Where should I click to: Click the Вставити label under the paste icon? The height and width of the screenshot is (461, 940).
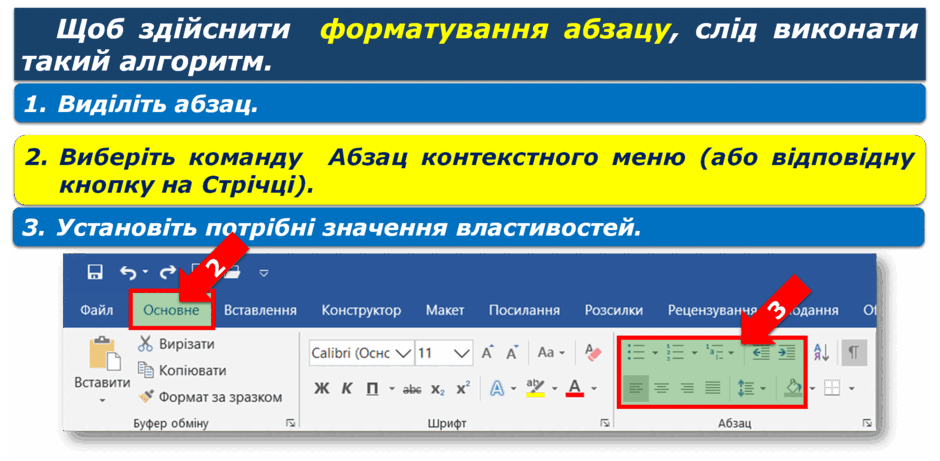click(x=102, y=382)
